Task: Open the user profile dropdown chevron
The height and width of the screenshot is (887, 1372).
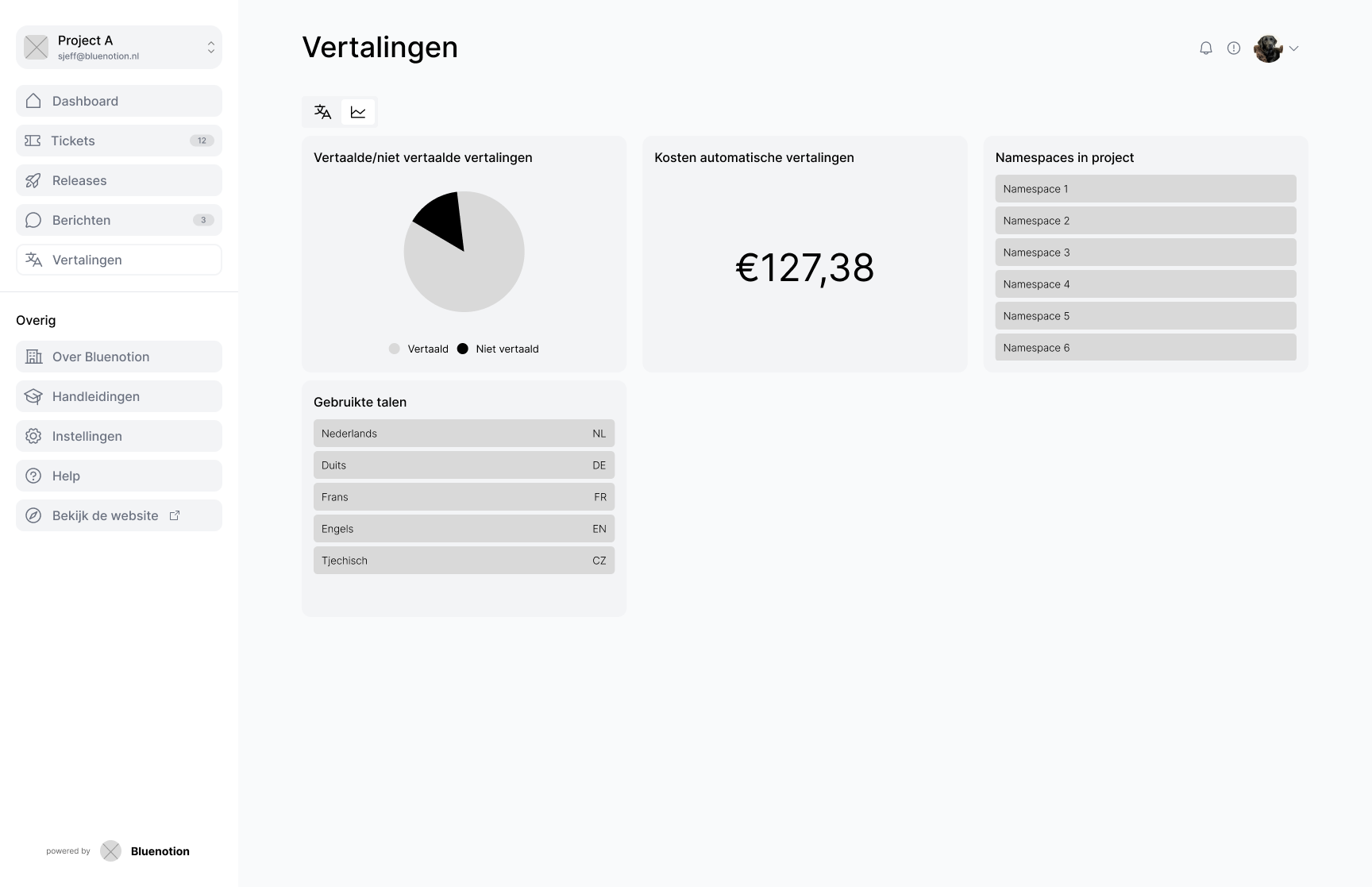Action: click(1293, 48)
